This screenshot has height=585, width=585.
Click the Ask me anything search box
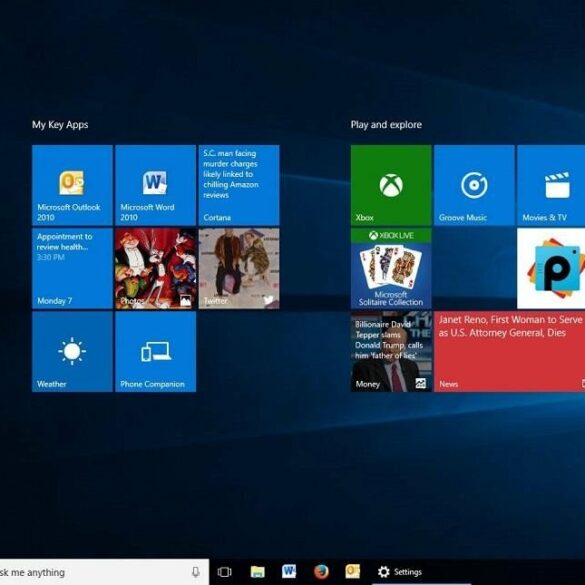pos(104,572)
